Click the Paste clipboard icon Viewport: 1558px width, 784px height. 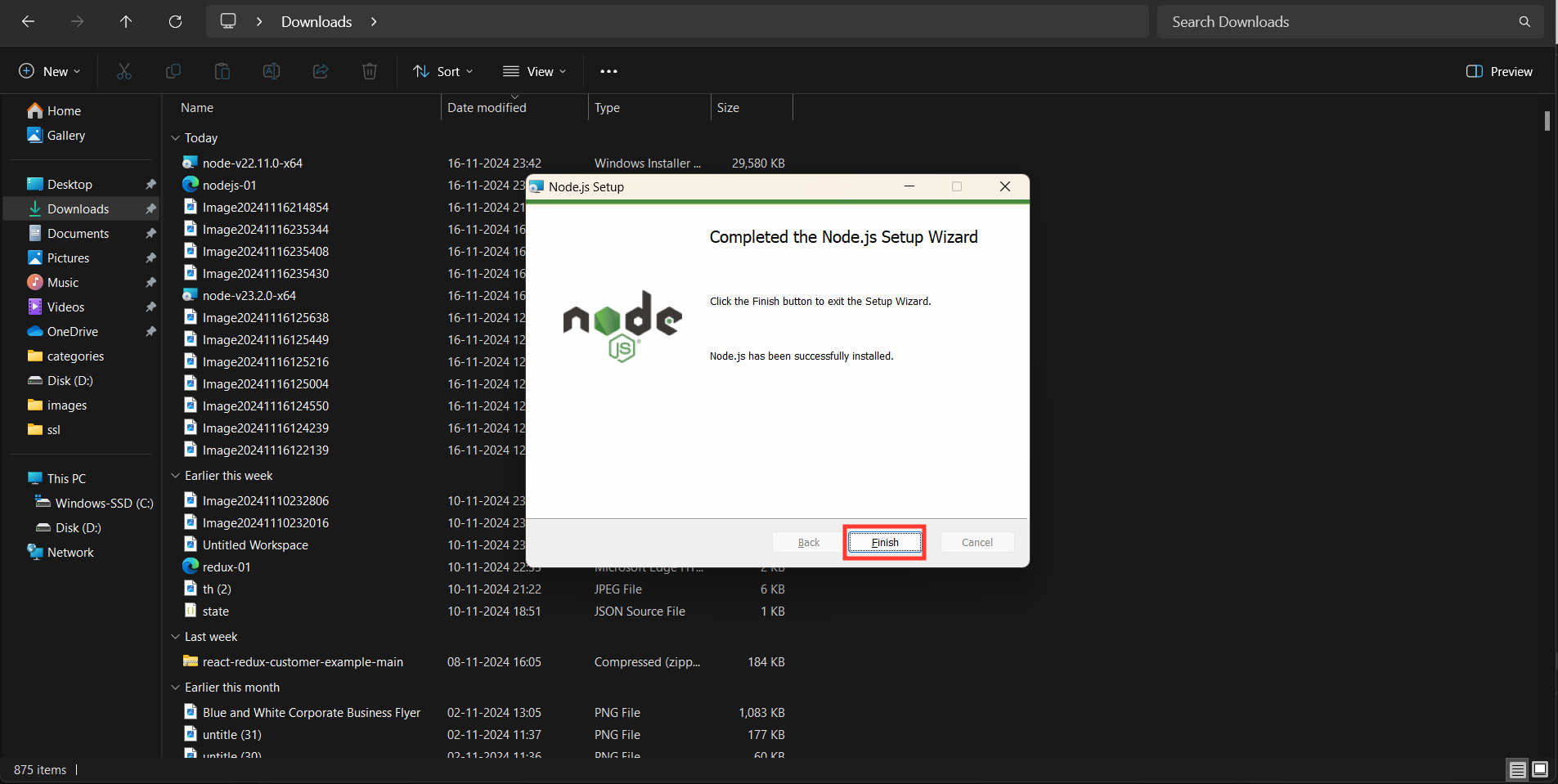tap(222, 71)
